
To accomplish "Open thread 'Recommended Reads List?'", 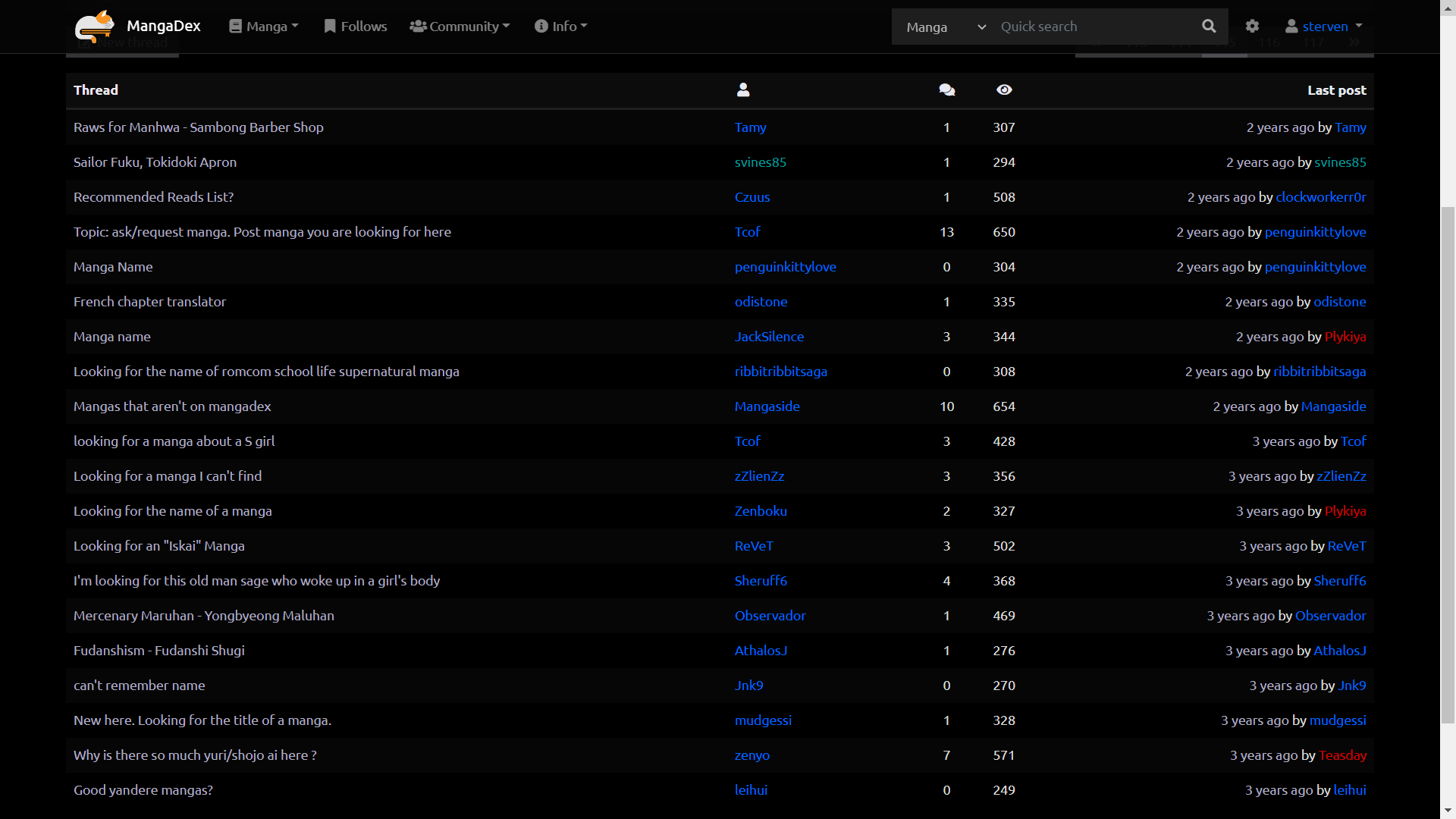I will coord(153,197).
